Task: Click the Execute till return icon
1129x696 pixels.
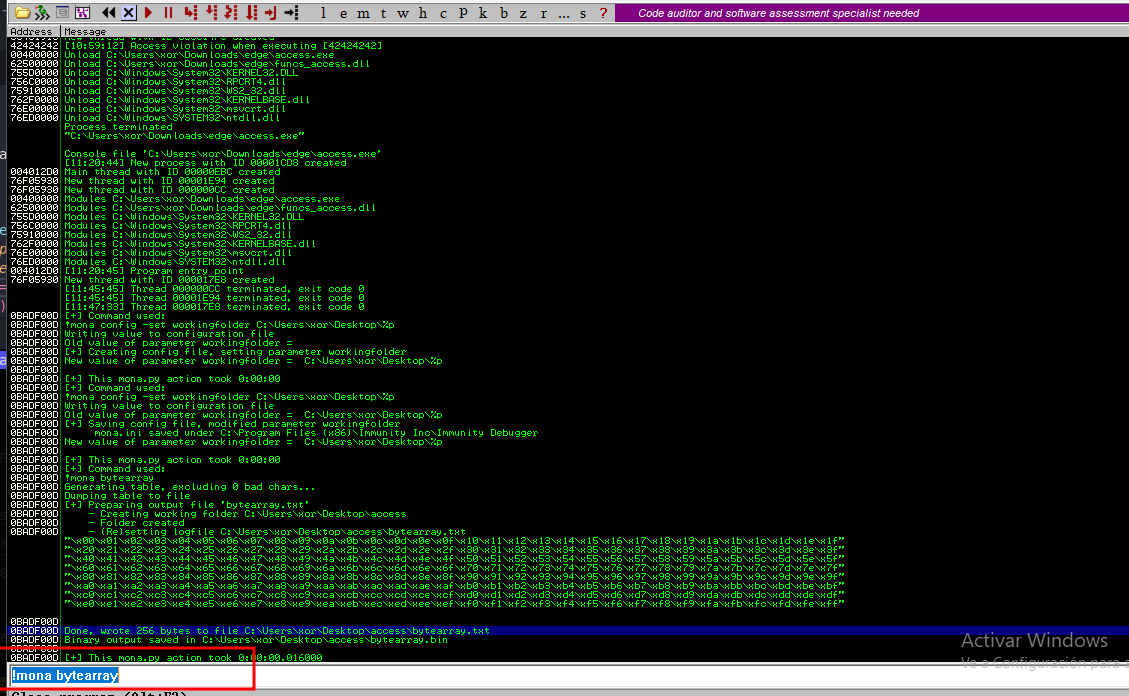Action: (270, 13)
